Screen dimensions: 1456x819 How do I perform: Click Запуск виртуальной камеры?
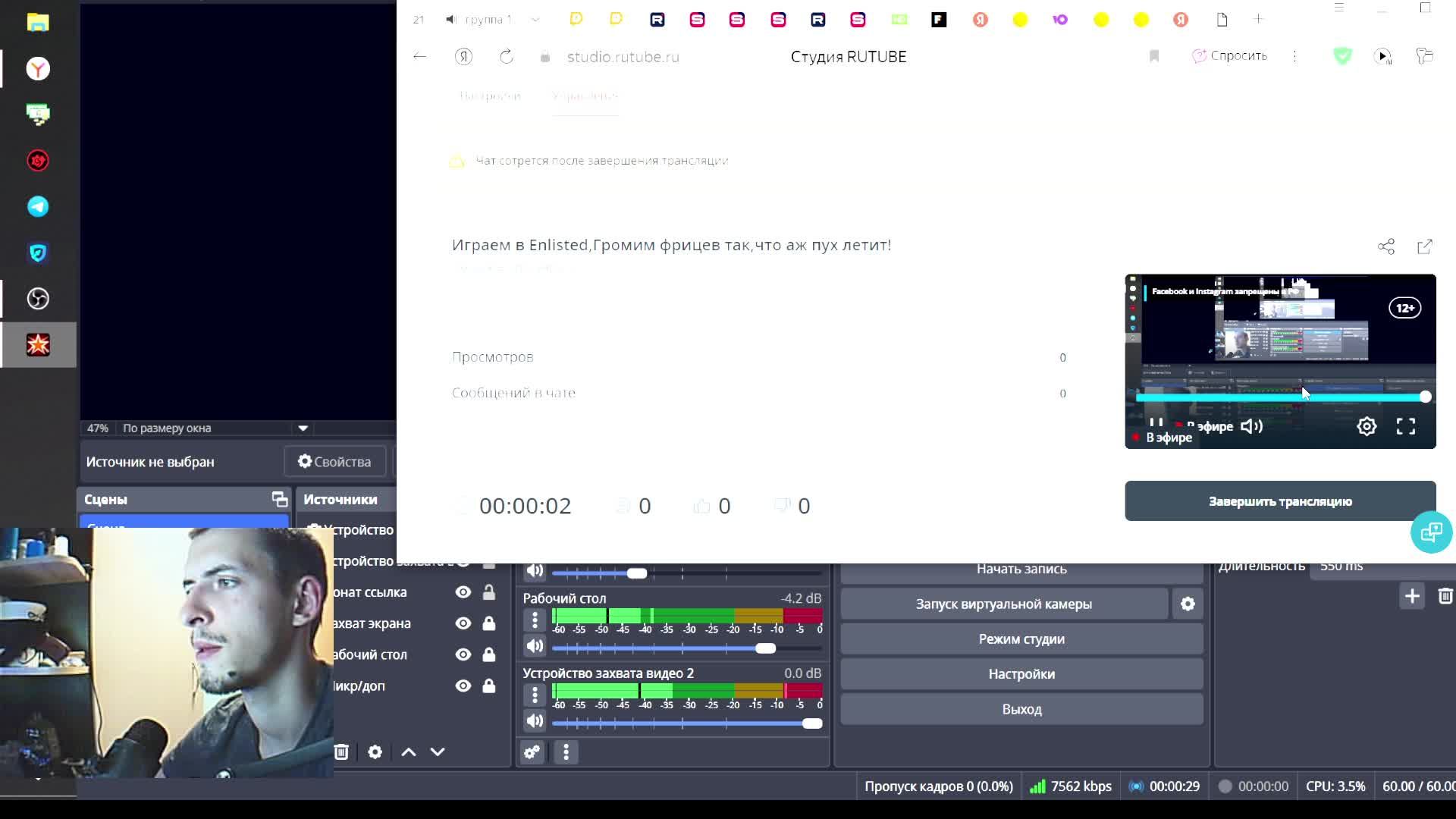pyautogui.click(x=1004, y=604)
